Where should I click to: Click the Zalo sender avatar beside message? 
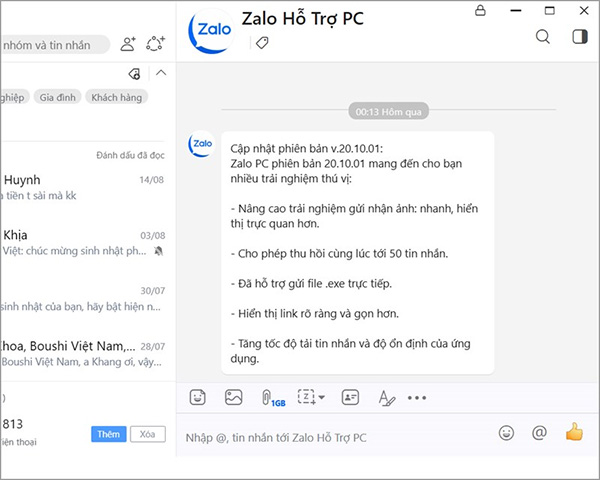[201, 144]
